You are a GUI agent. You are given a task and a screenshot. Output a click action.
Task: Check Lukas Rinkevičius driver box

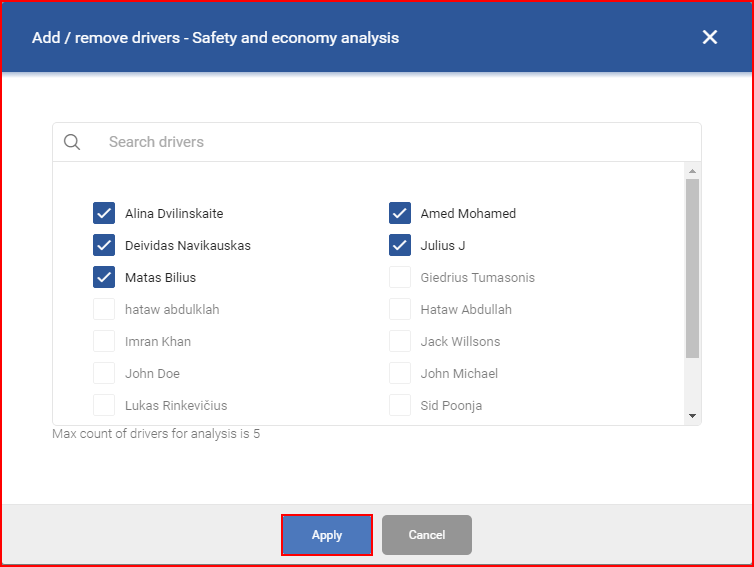(x=104, y=405)
